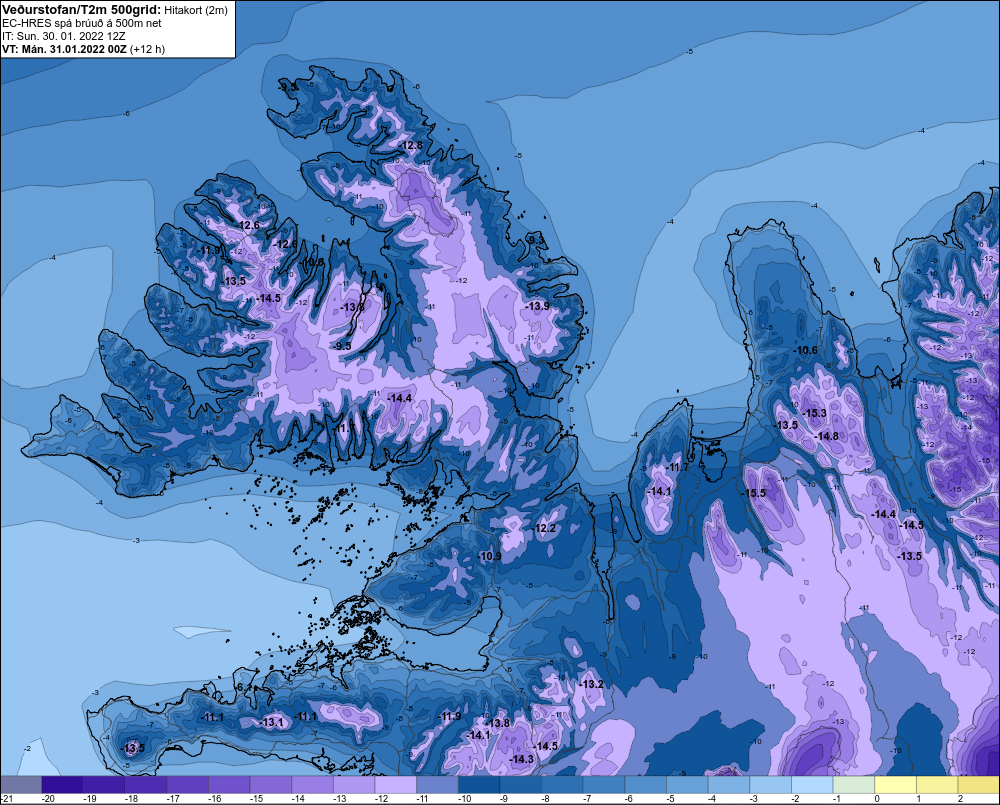The width and height of the screenshot is (1000, 805).
Task: Click the -12.8 temperature value
Action: click(x=411, y=145)
